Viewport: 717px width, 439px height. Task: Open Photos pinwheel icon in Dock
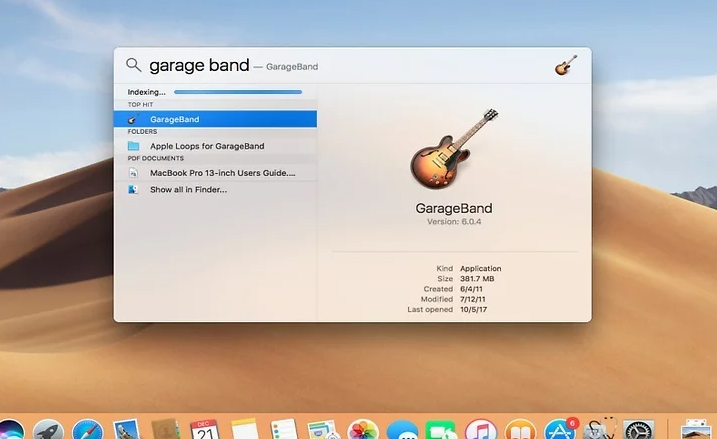[363, 430]
